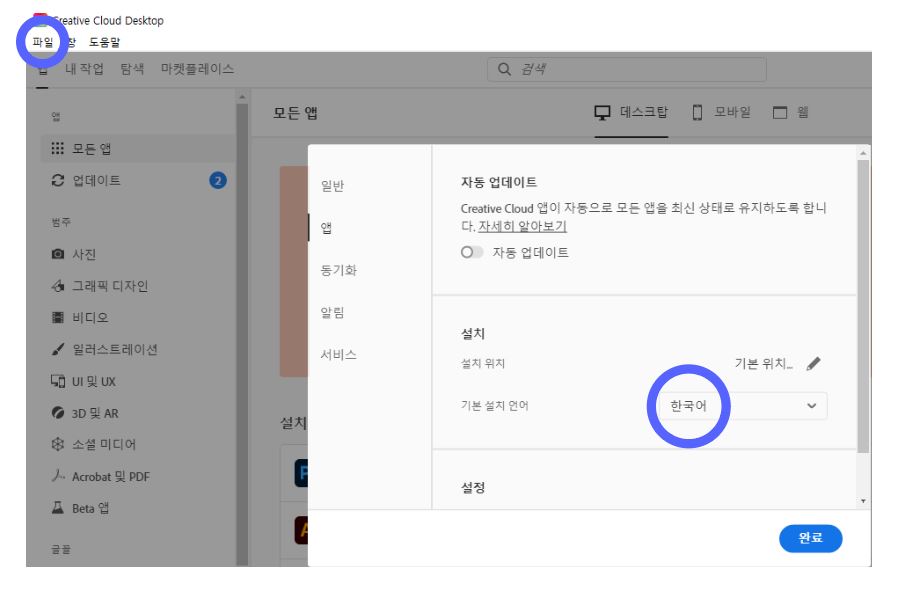This screenshot has width=901, height=601.
Task: Click the 자동 업데이트 heading text
Action: [x=499, y=182]
